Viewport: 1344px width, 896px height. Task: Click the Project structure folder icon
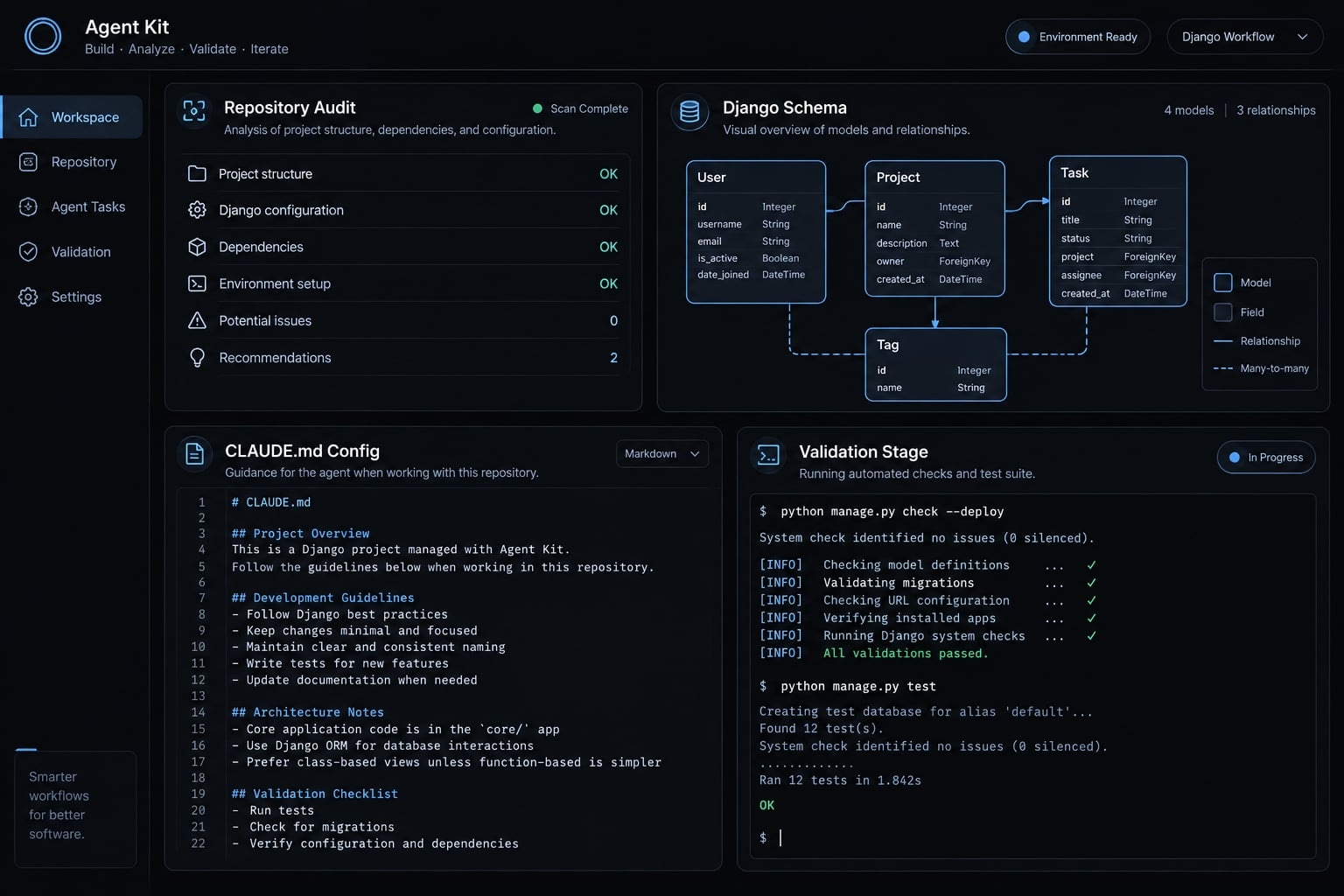[x=197, y=173]
